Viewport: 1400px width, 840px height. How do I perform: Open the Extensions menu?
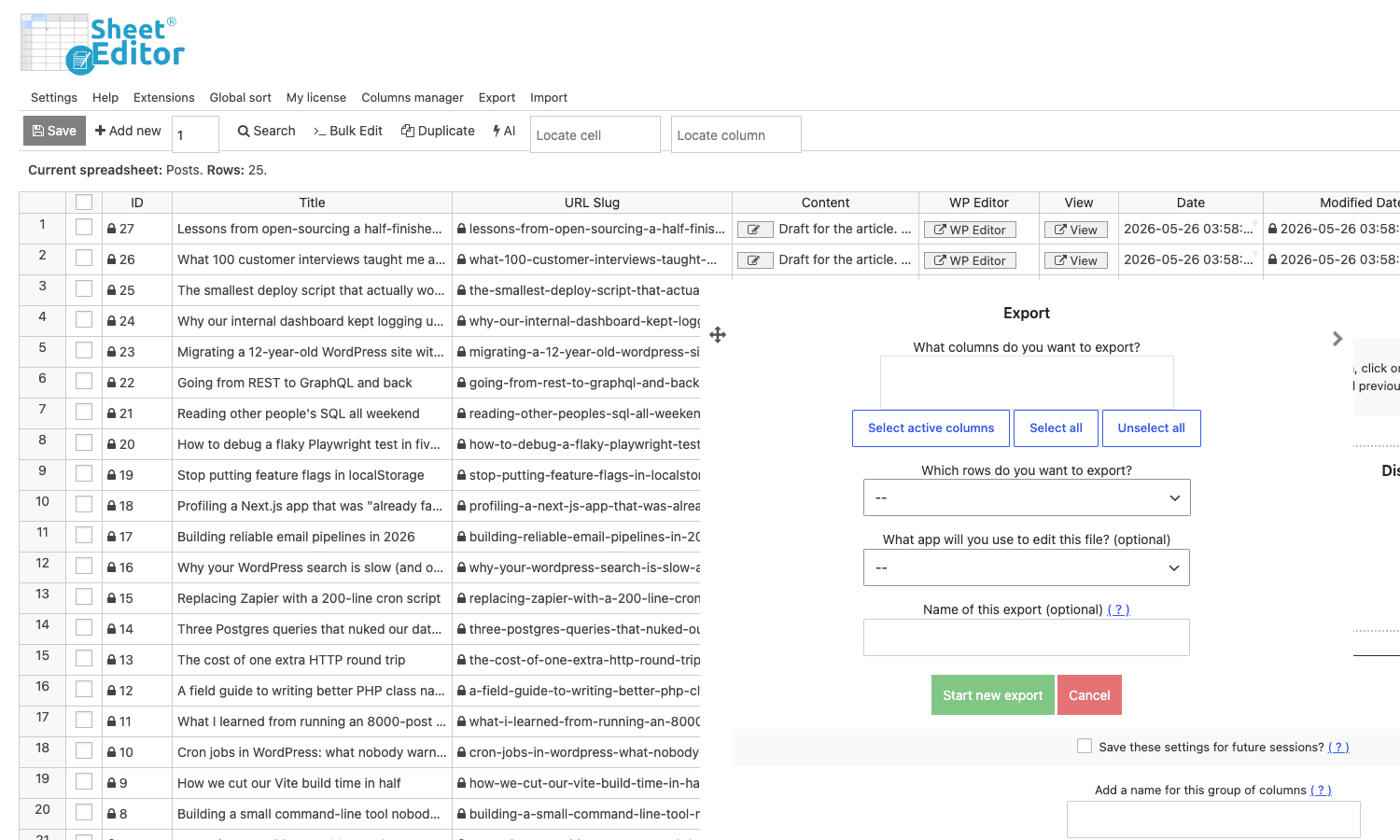(x=164, y=97)
